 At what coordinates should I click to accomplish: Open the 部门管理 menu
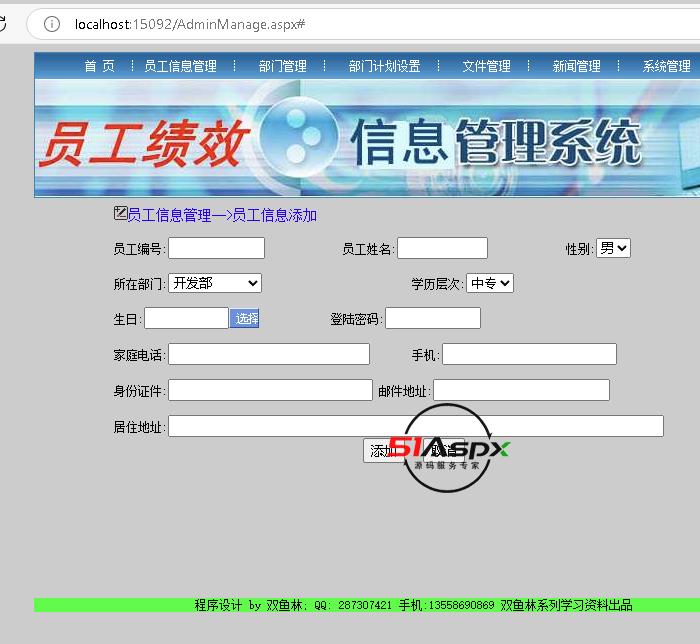pyautogui.click(x=283, y=66)
